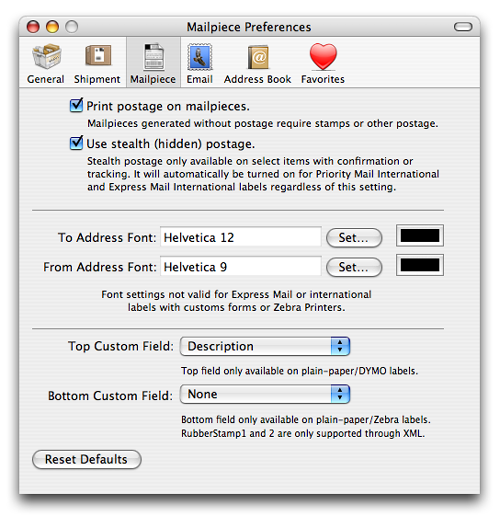The height and width of the screenshot is (516, 500).
Task: Open the To Address Font color swatch
Action: [420, 236]
